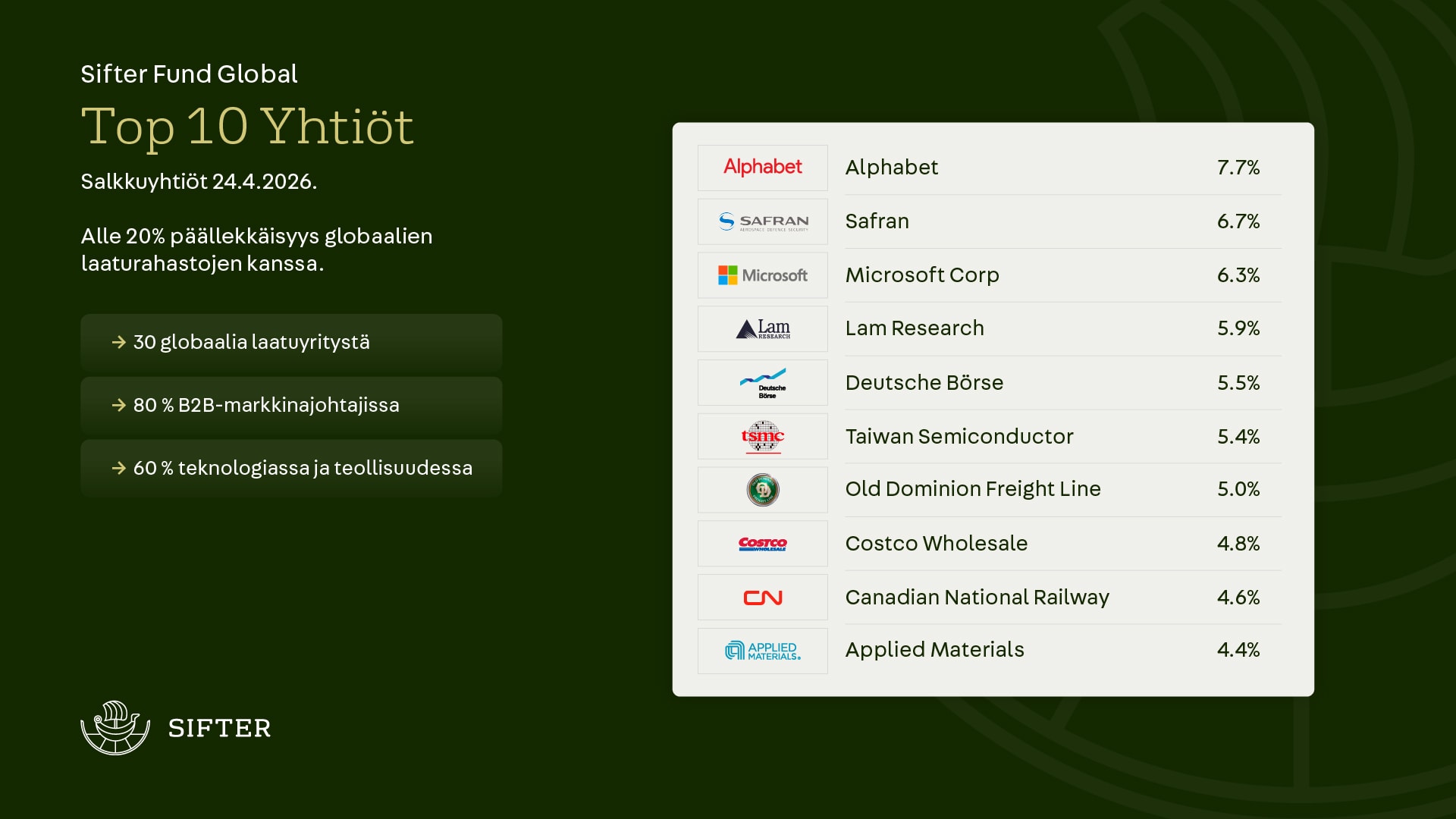
Task: Click the arrow beside 30 globaalia laatuyritystä
Action: [119, 342]
